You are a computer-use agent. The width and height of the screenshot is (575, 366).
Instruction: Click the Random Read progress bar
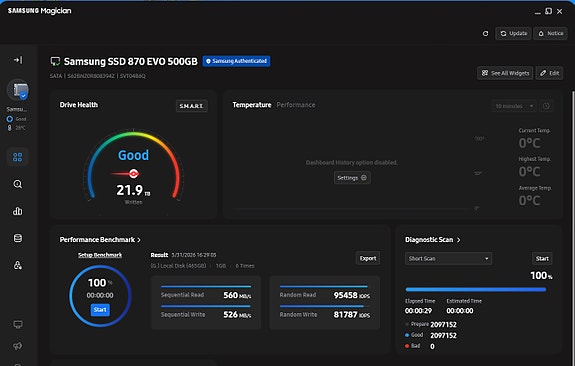[x=324, y=286]
